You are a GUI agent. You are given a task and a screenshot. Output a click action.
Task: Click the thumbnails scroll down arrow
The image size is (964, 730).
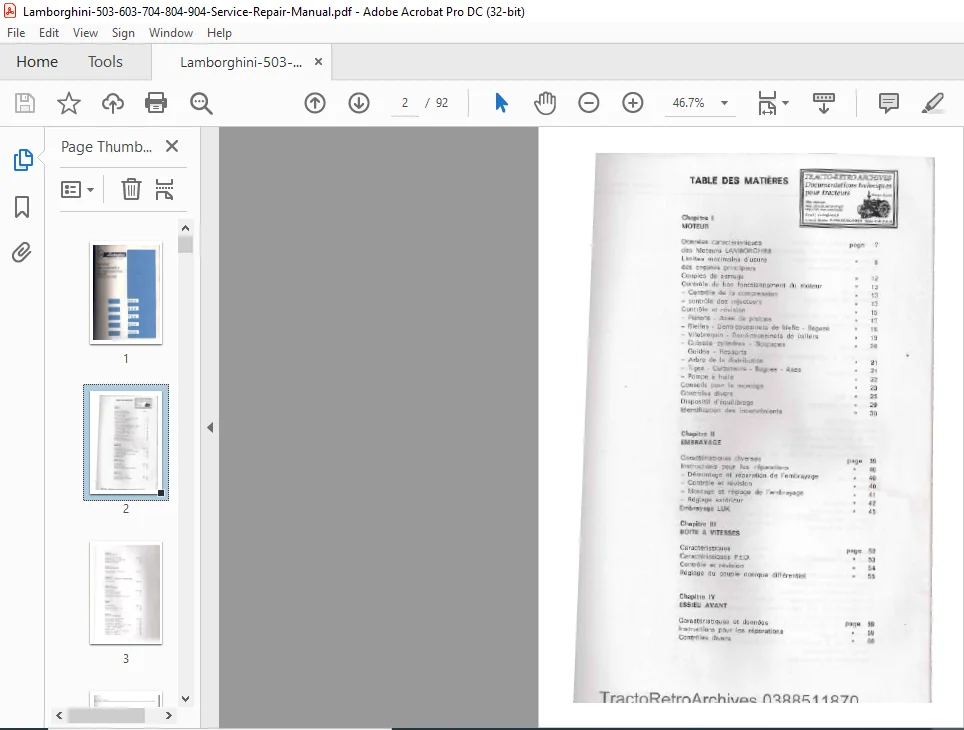click(x=185, y=699)
